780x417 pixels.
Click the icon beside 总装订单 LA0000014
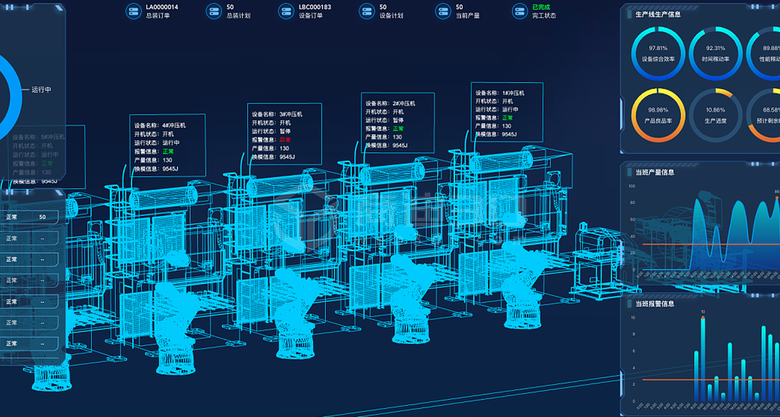coord(133,11)
